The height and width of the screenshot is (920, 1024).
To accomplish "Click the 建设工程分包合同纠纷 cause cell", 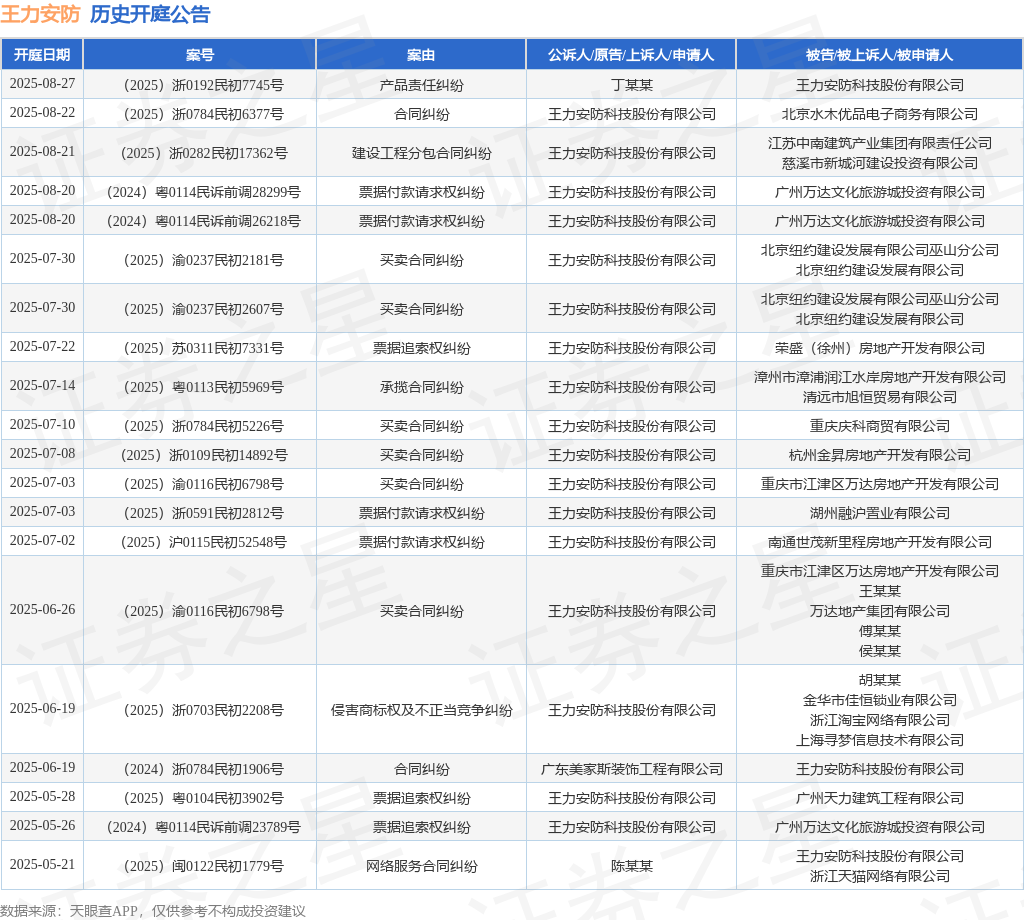I will tap(421, 153).
